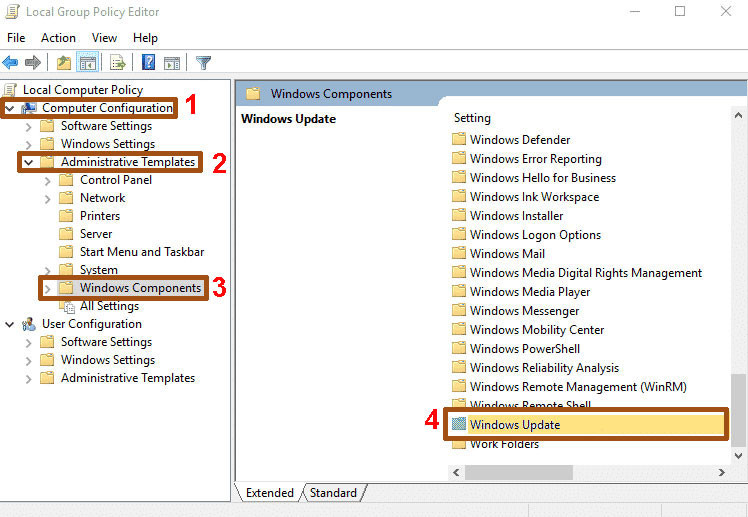Expand the Network node

47,199
